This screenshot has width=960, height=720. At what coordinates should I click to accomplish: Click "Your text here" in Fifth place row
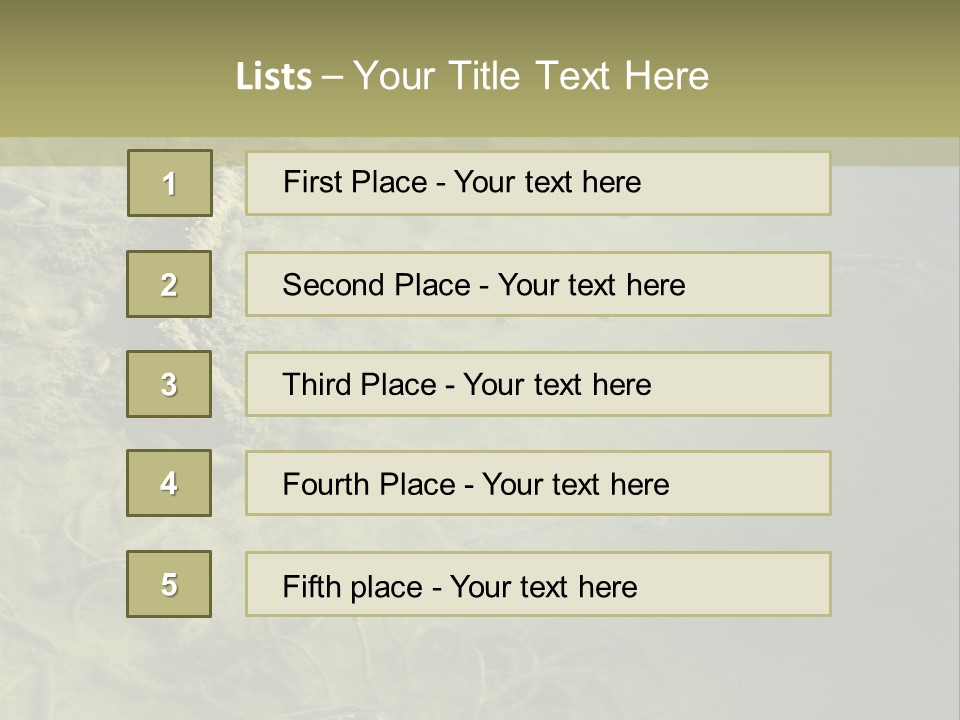pos(543,586)
